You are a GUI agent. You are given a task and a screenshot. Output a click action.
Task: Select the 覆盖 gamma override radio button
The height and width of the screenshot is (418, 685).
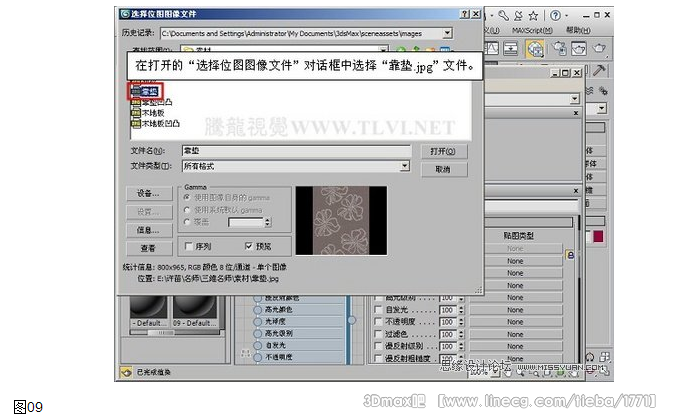click(187, 222)
